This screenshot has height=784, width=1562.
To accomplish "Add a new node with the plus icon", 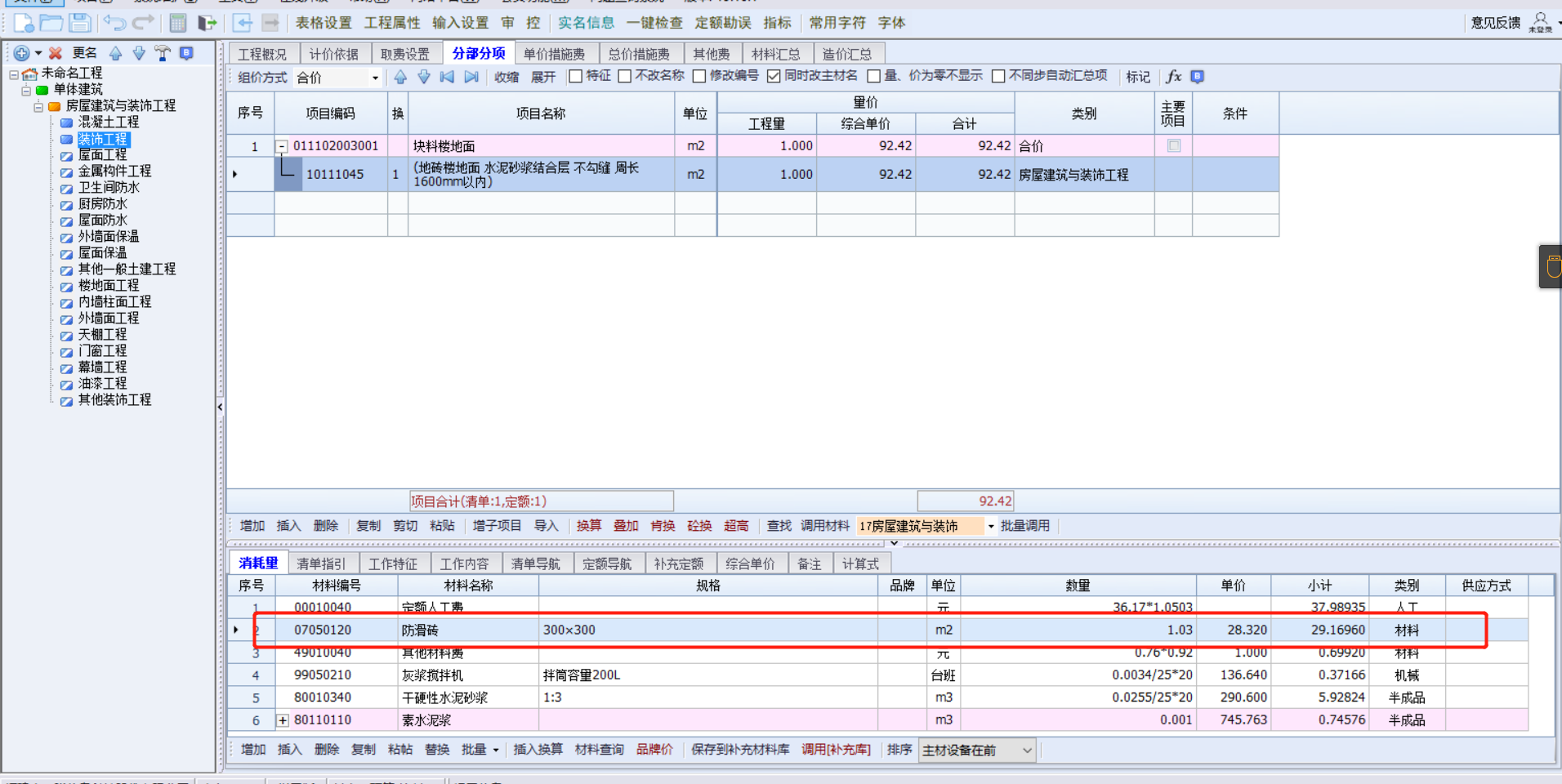I will 21,53.
